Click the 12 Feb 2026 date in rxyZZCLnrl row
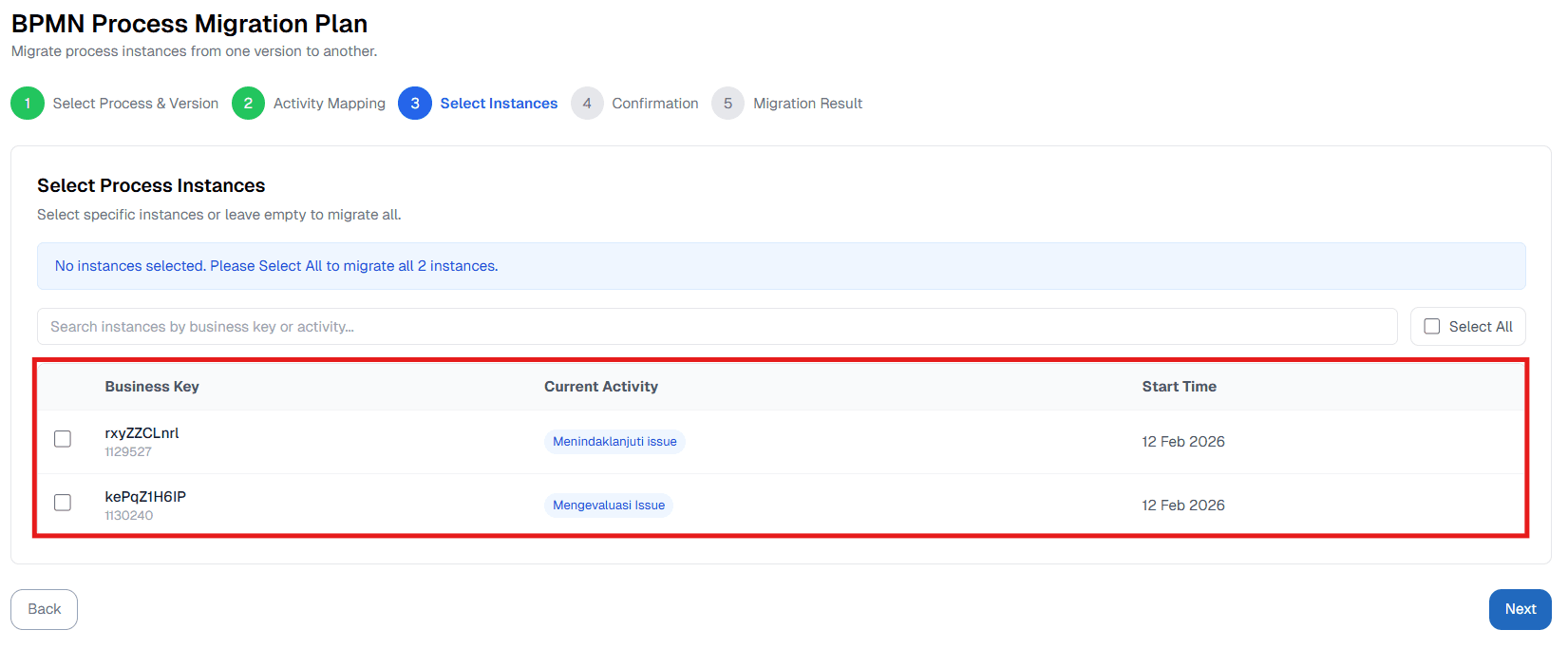The width and height of the screenshot is (1568, 649). (x=1183, y=442)
